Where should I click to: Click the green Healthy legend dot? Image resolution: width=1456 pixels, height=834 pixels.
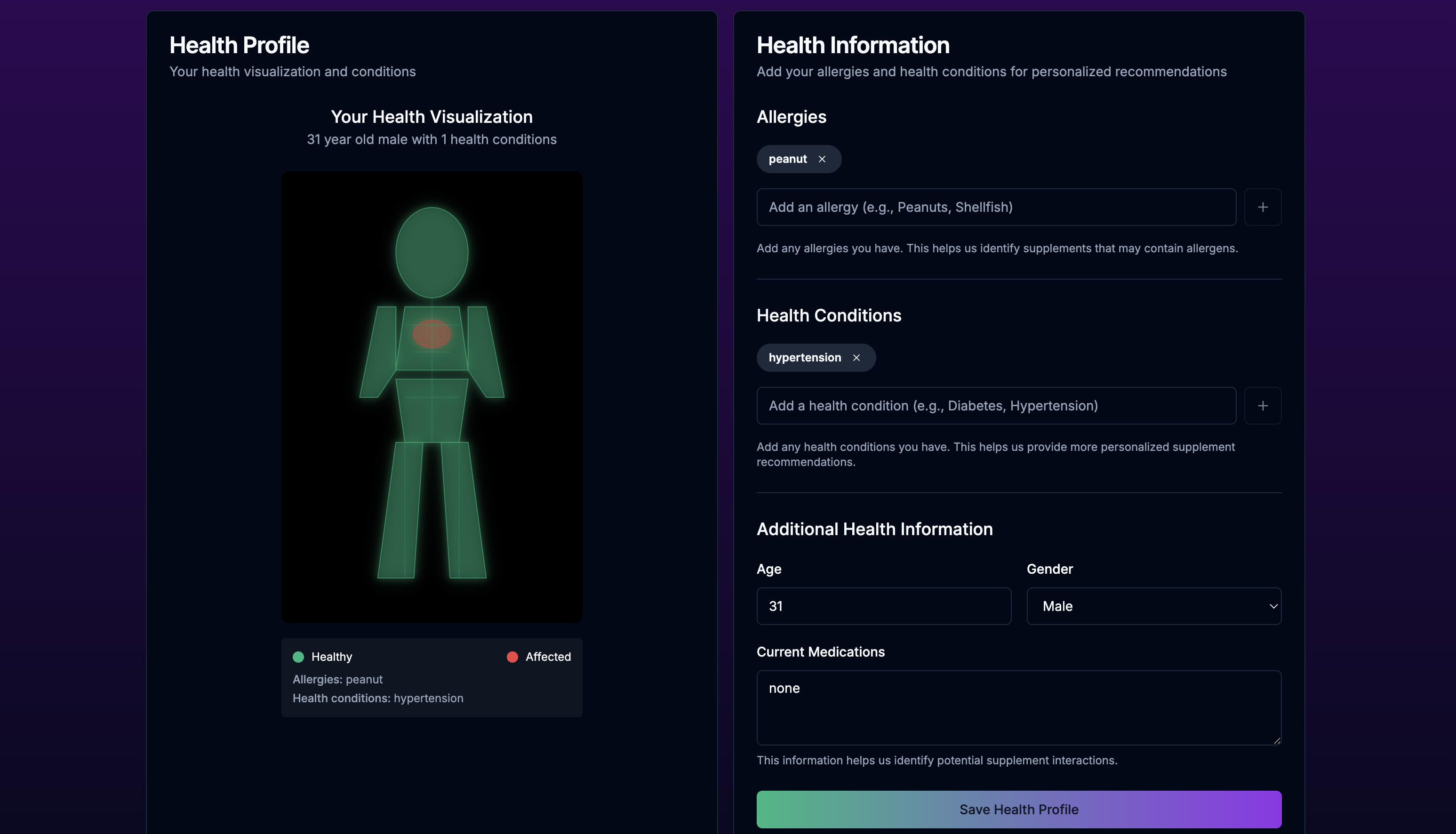click(x=298, y=657)
